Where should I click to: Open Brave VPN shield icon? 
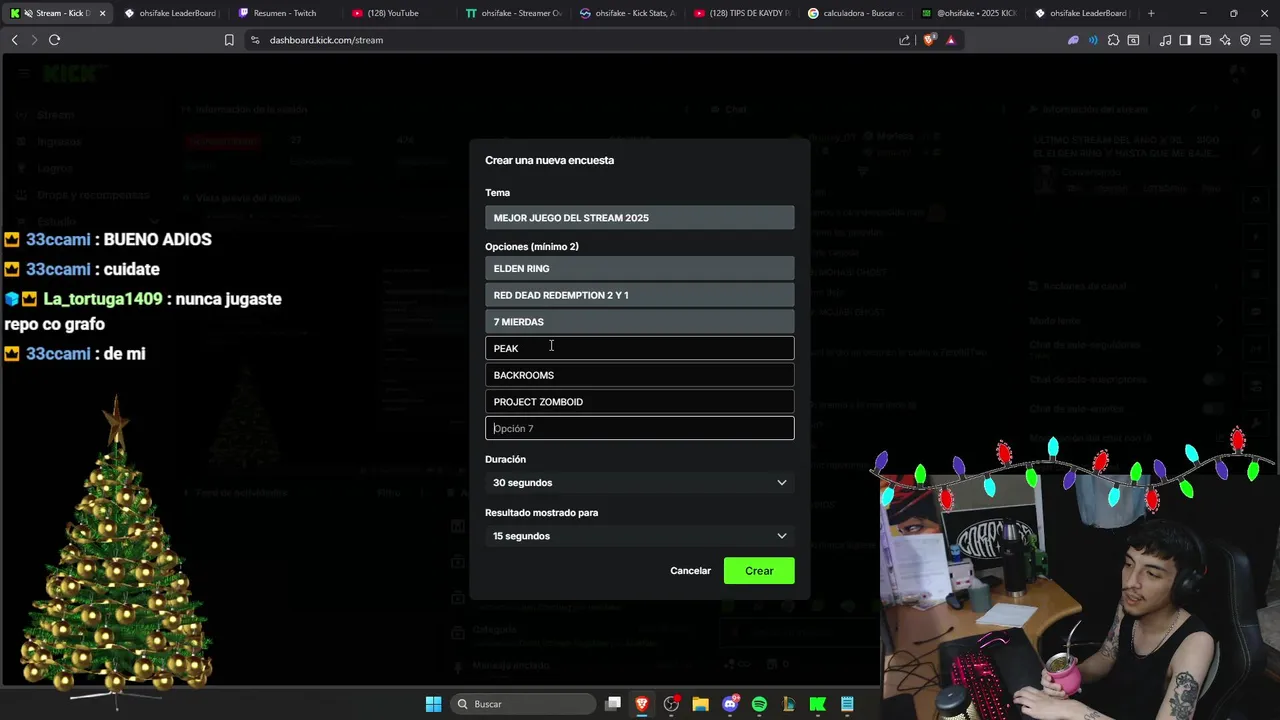1245,40
